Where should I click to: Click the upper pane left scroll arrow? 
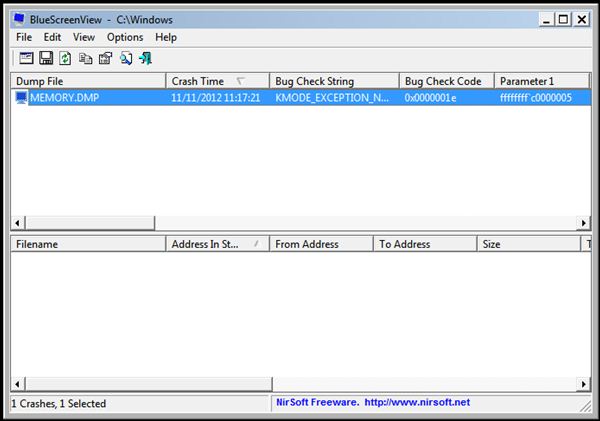[x=18, y=223]
